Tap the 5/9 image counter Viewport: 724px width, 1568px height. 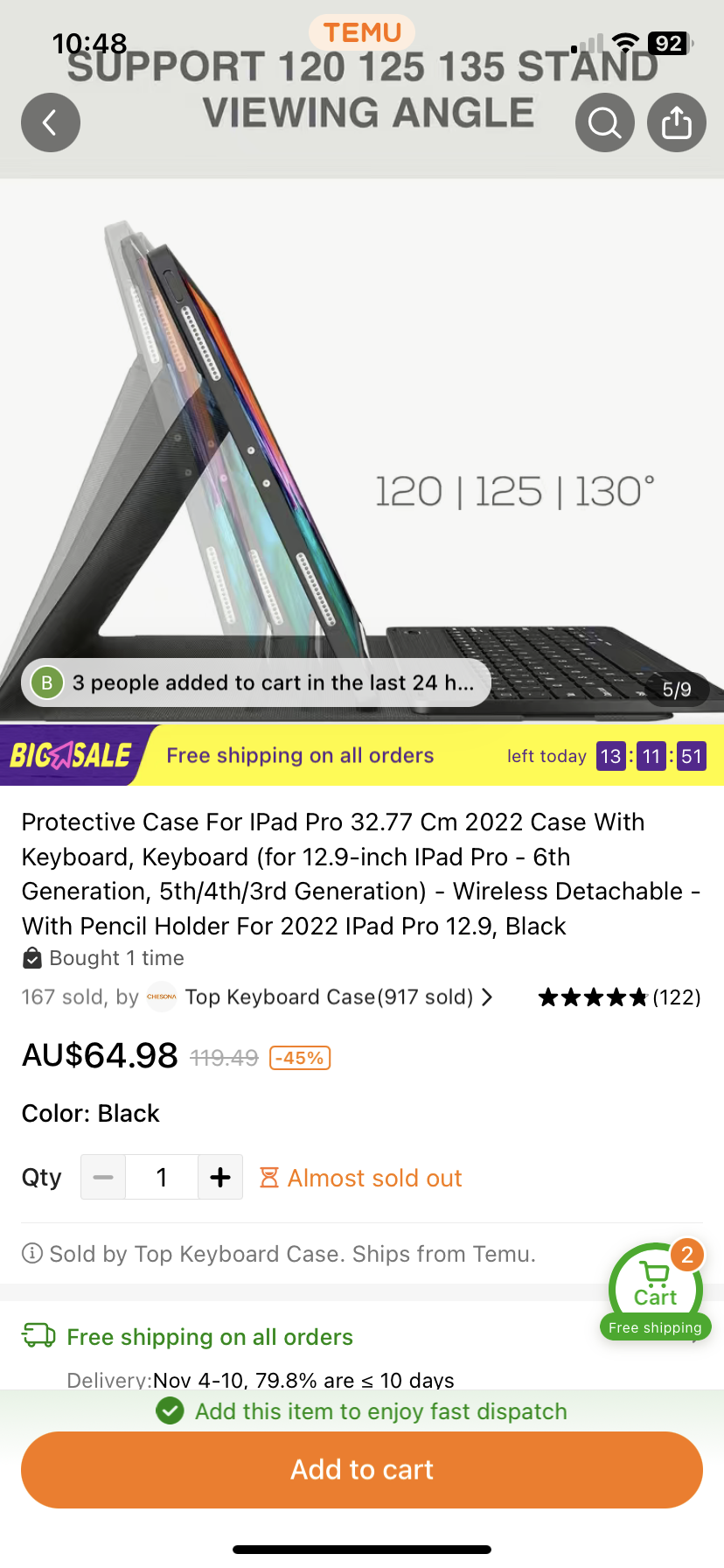click(677, 689)
